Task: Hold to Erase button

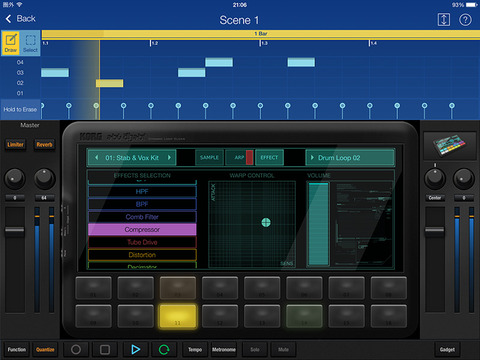Action: coord(20,109)
